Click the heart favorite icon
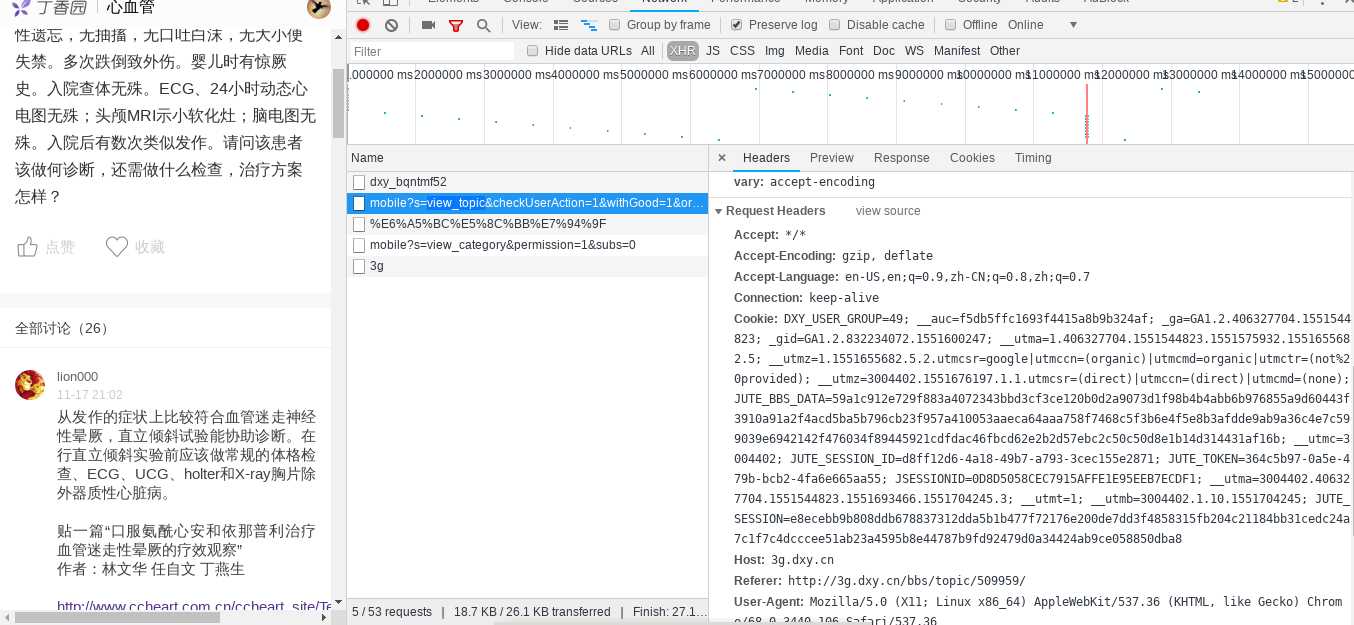This screenshot has height=625, width=1354. click(x=117, y=247)
